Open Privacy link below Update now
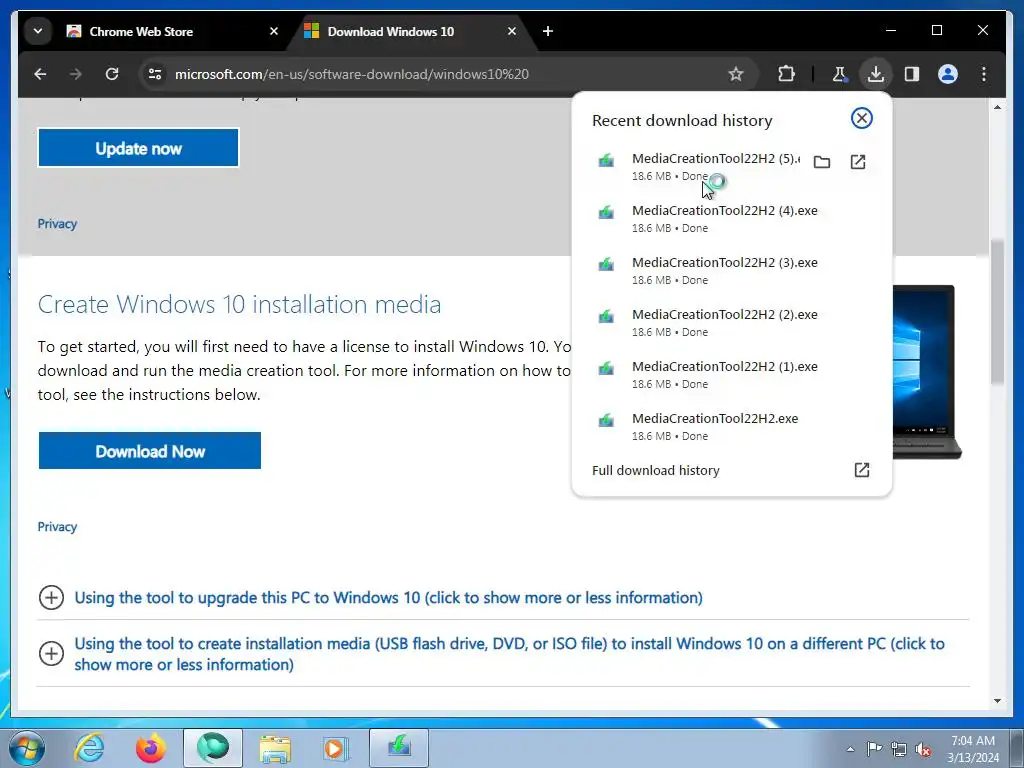 click(57, 223)
